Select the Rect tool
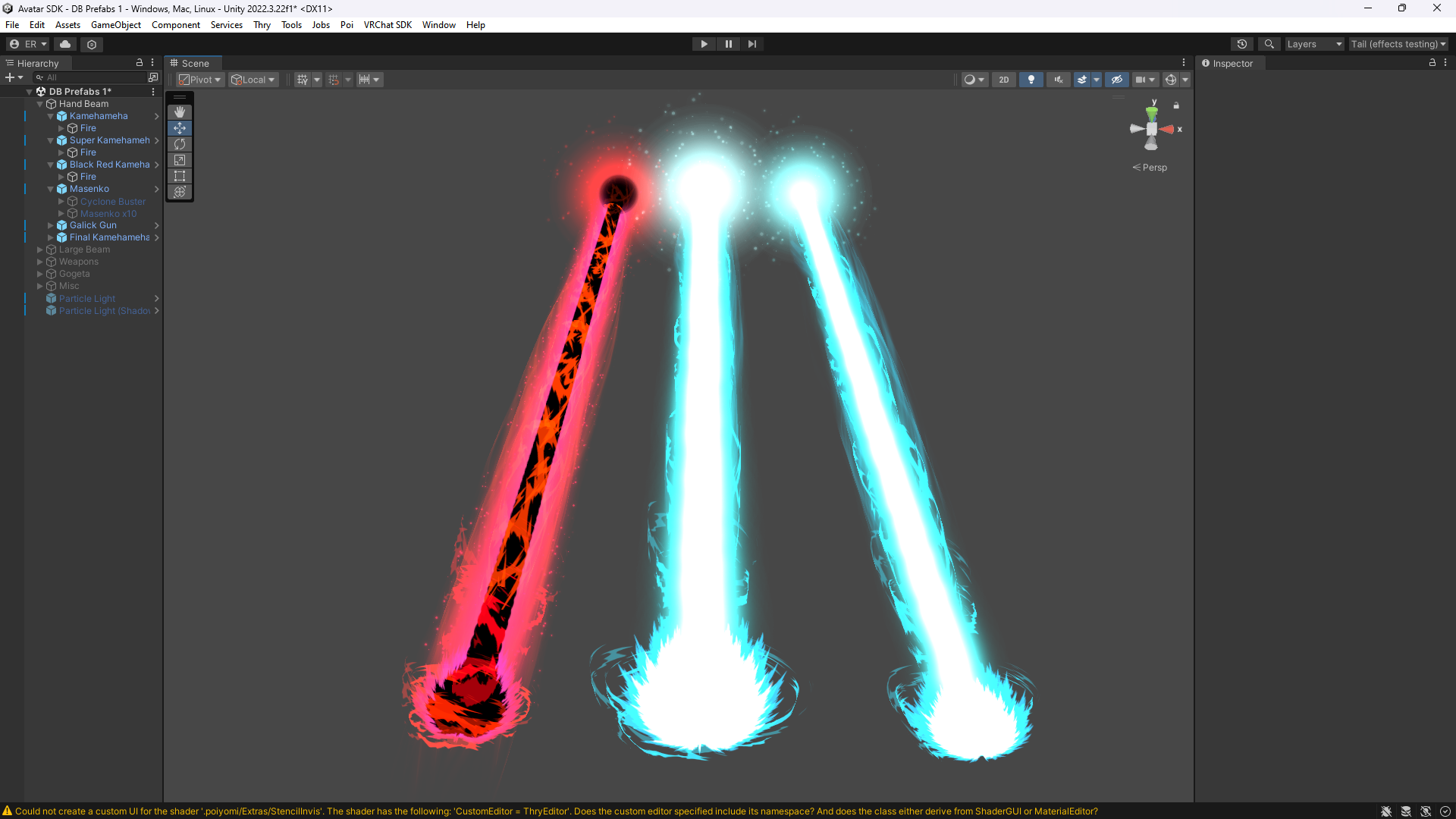 coord(180,176)
